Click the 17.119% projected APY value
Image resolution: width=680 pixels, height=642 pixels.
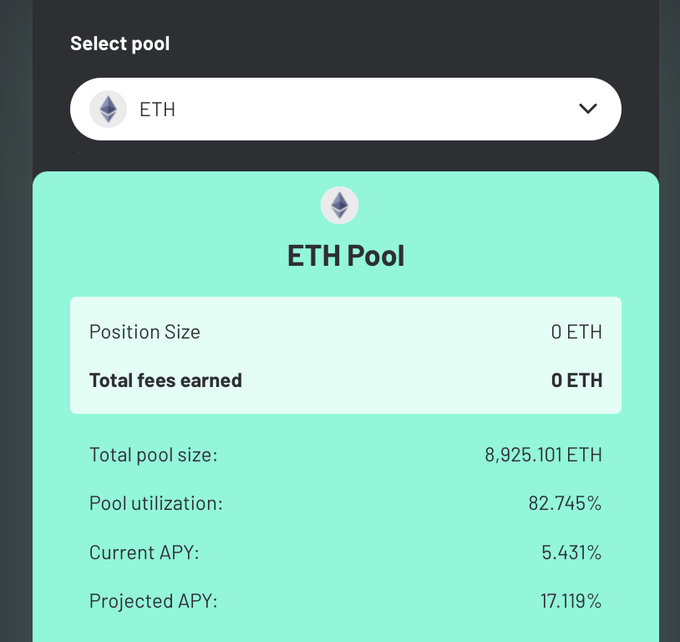point(571,601)
